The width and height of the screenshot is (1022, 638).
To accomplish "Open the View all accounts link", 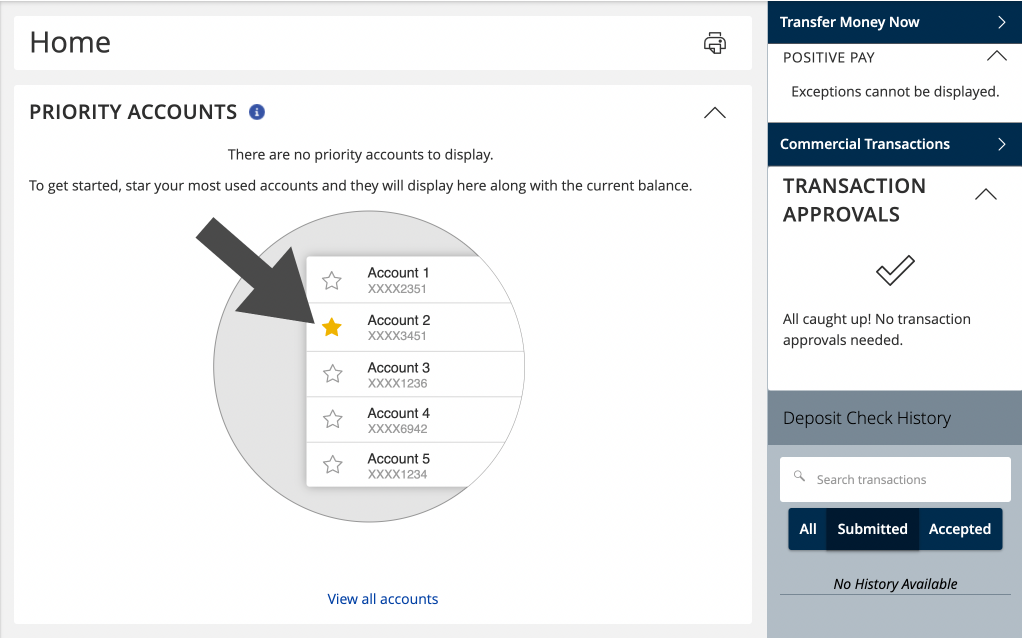I will click(383, 599).
